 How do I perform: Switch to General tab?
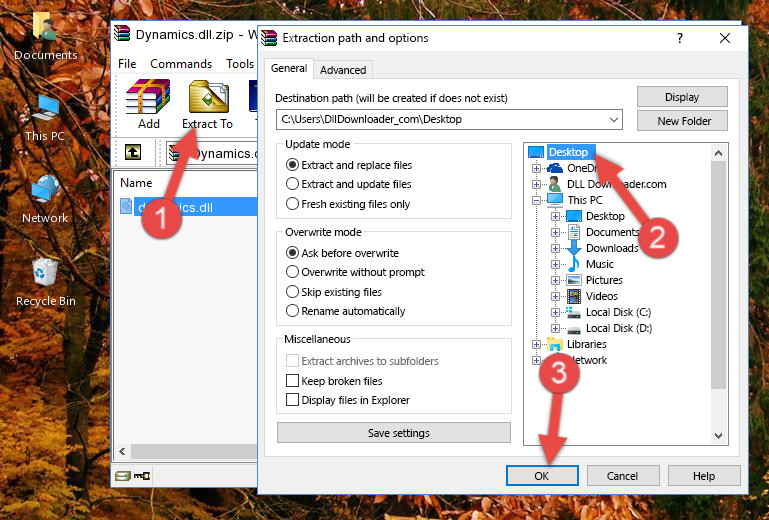289,68
